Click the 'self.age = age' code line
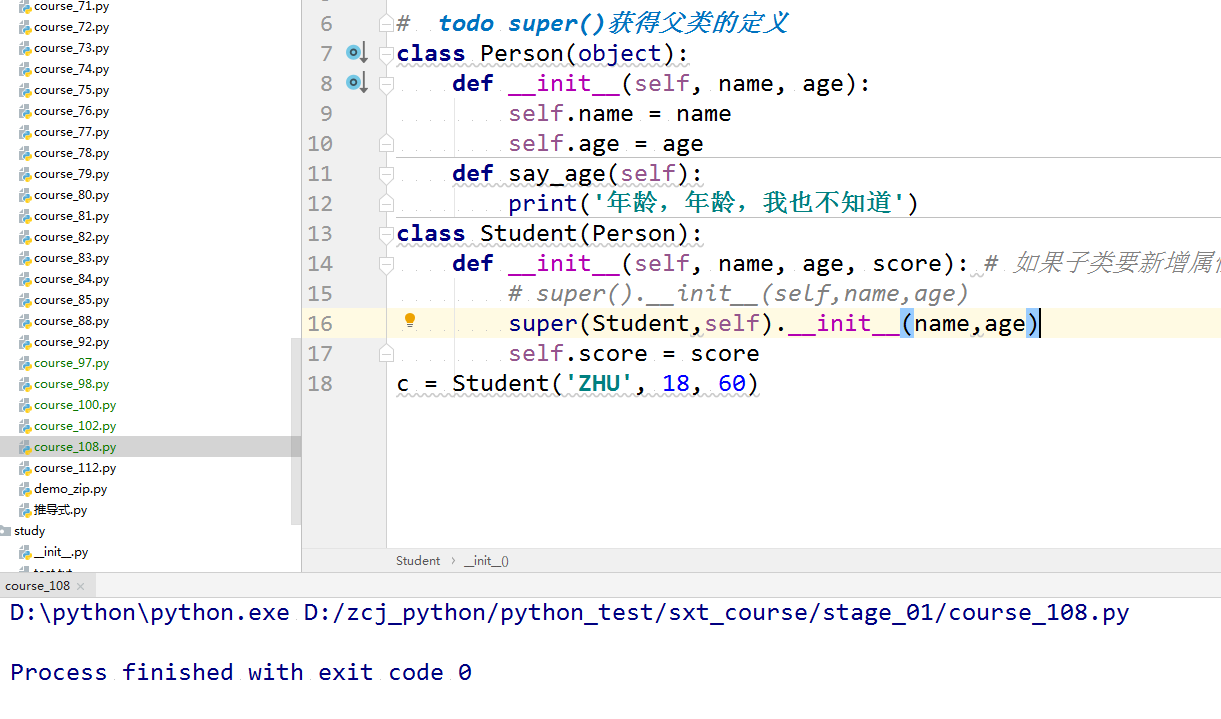Screen dimensions: 1221x719 coord(605,143)
